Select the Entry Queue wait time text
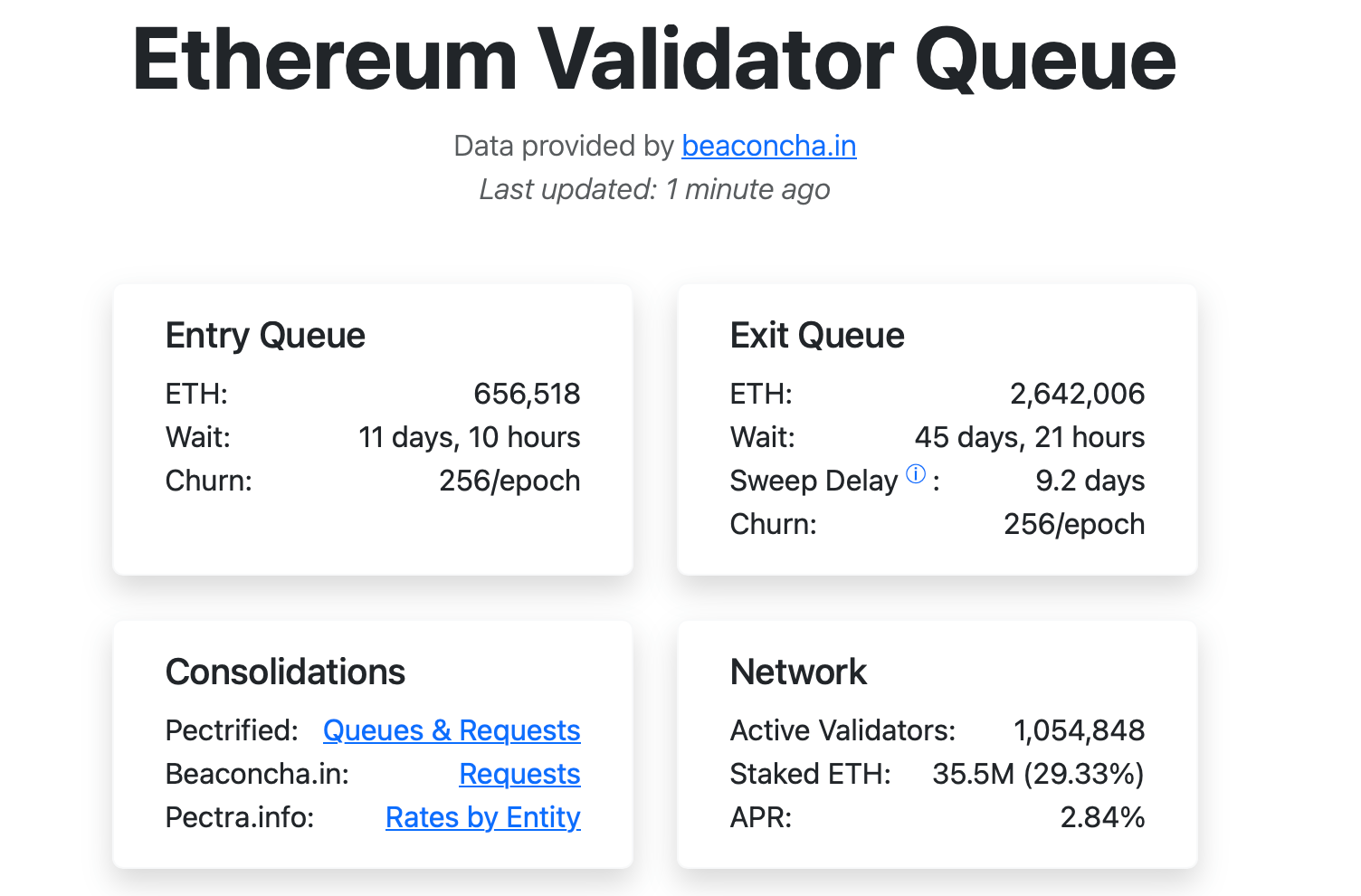The image size is (1361, 896). point(469,437)
